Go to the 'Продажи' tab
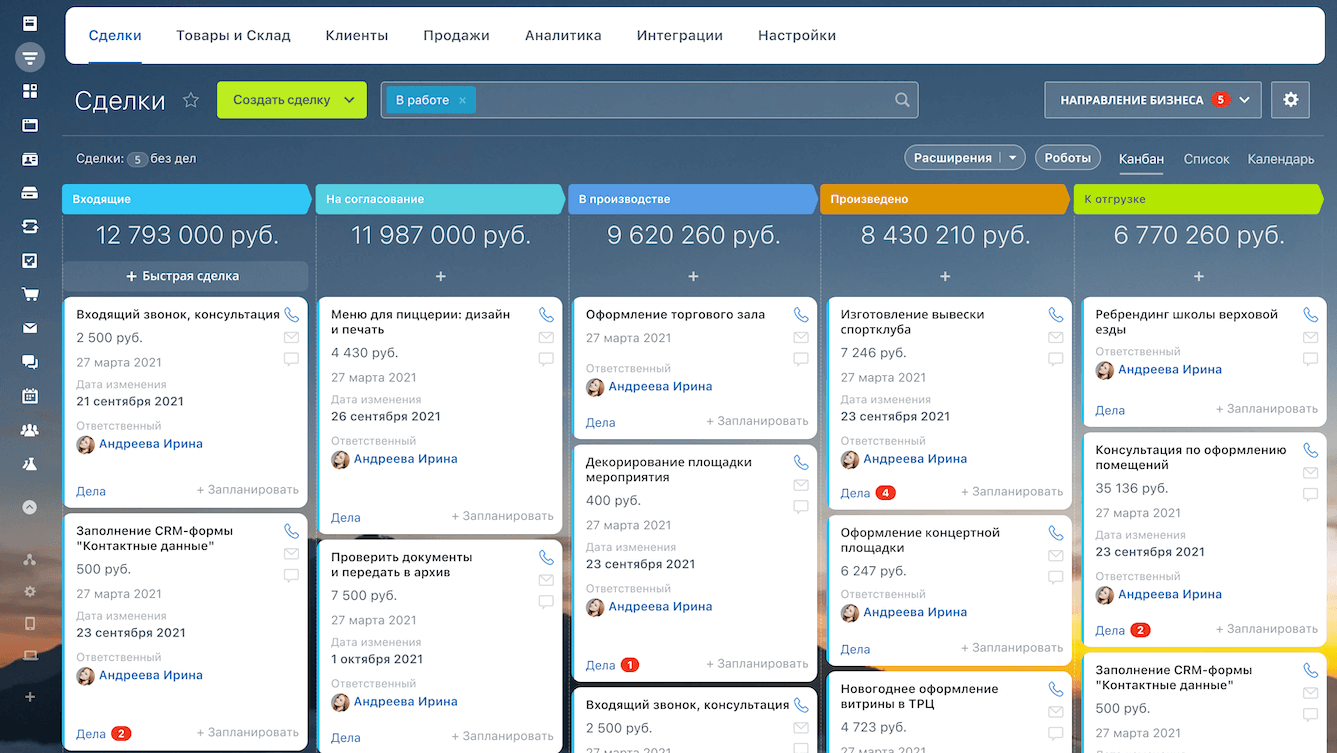The height and width of the screenshot is (753, 1337). (x=456, y=35)
